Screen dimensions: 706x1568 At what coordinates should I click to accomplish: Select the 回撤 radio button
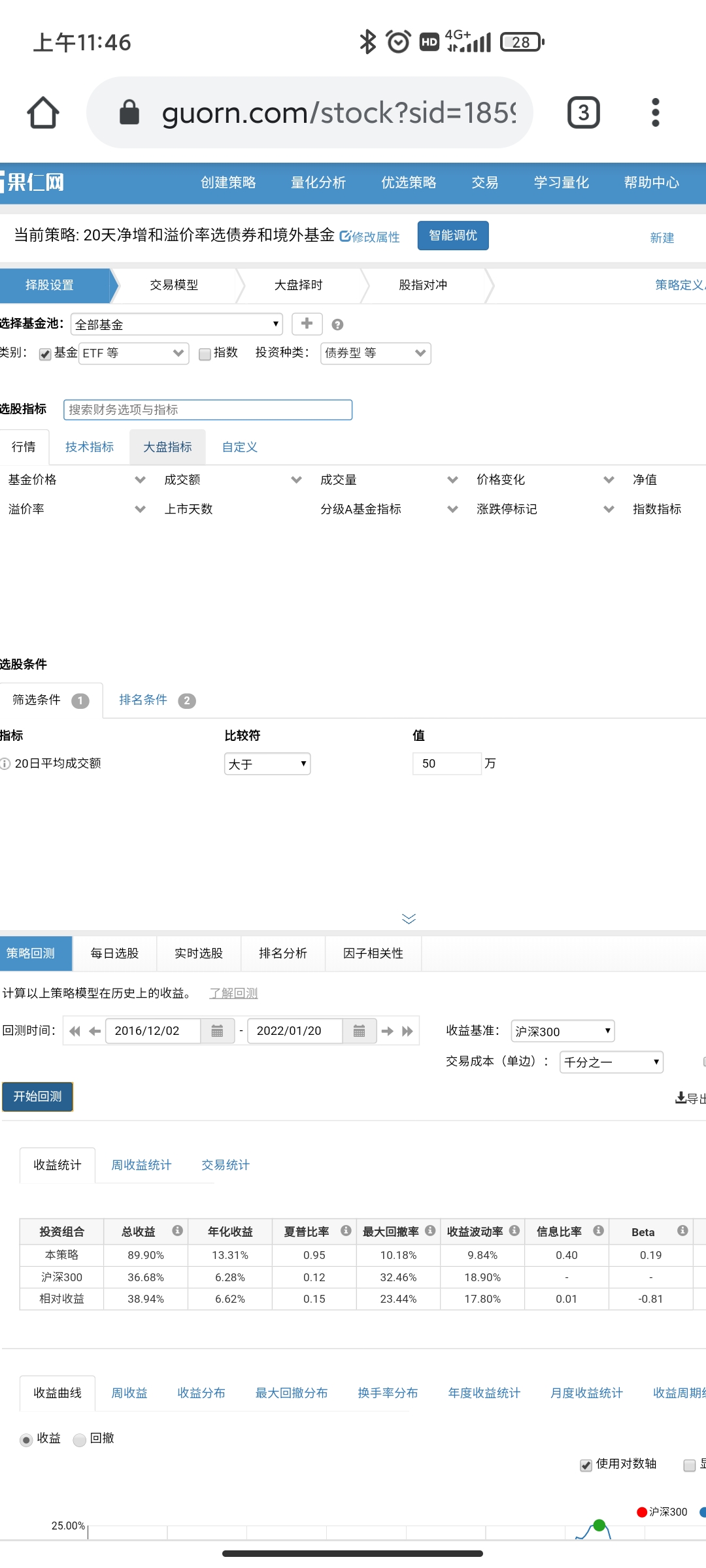tap(80, 1440)
